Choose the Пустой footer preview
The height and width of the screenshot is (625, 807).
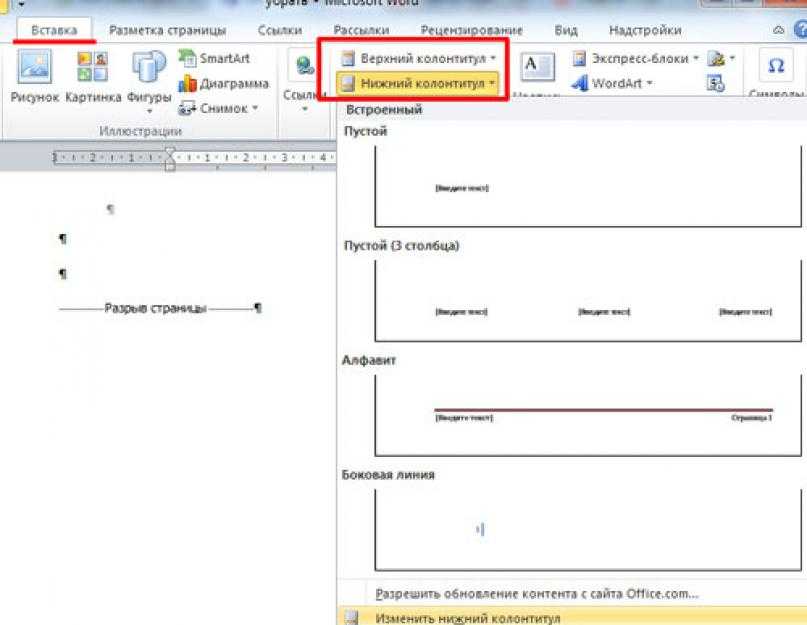(x=588, y=186)
